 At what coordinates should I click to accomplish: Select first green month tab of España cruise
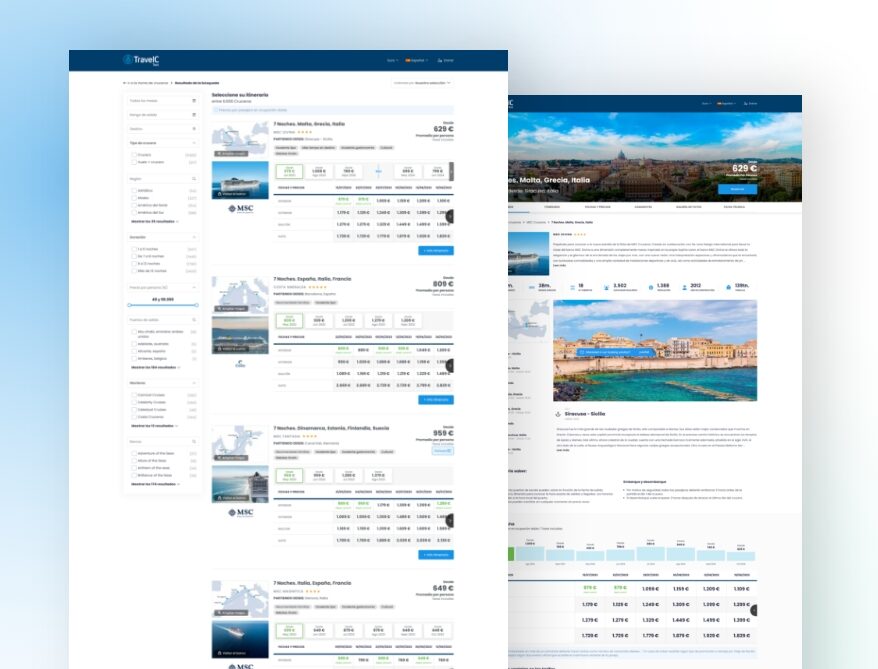pyautogui.click(x=289, y=321)
